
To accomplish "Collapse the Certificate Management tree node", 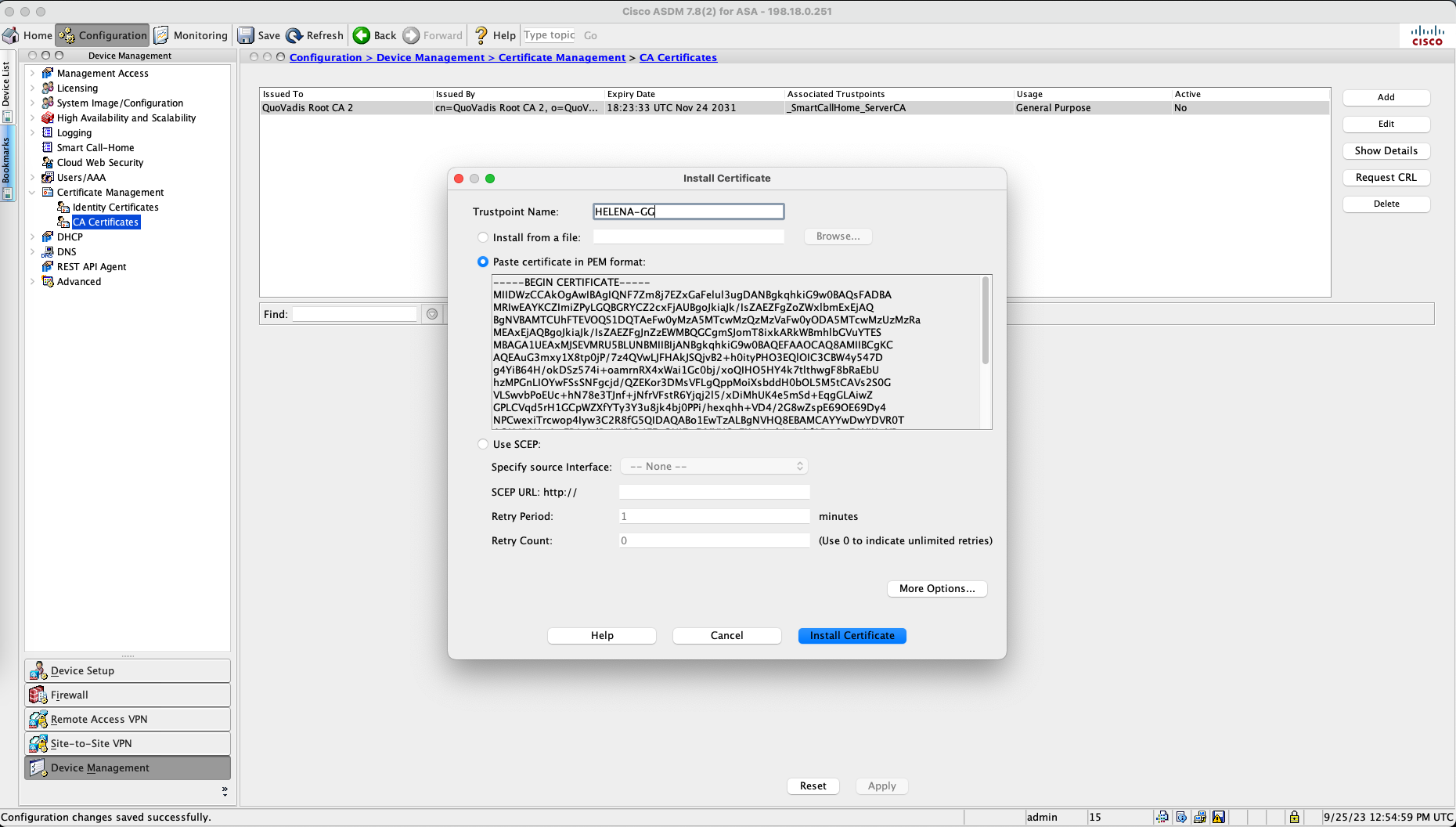I will [32, 192].
